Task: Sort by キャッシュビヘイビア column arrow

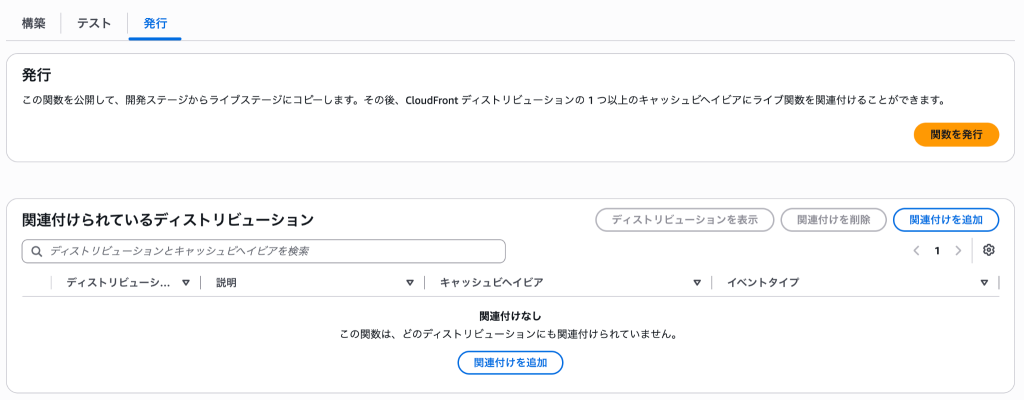Action: pyautogui.click(x=697, y=283)
